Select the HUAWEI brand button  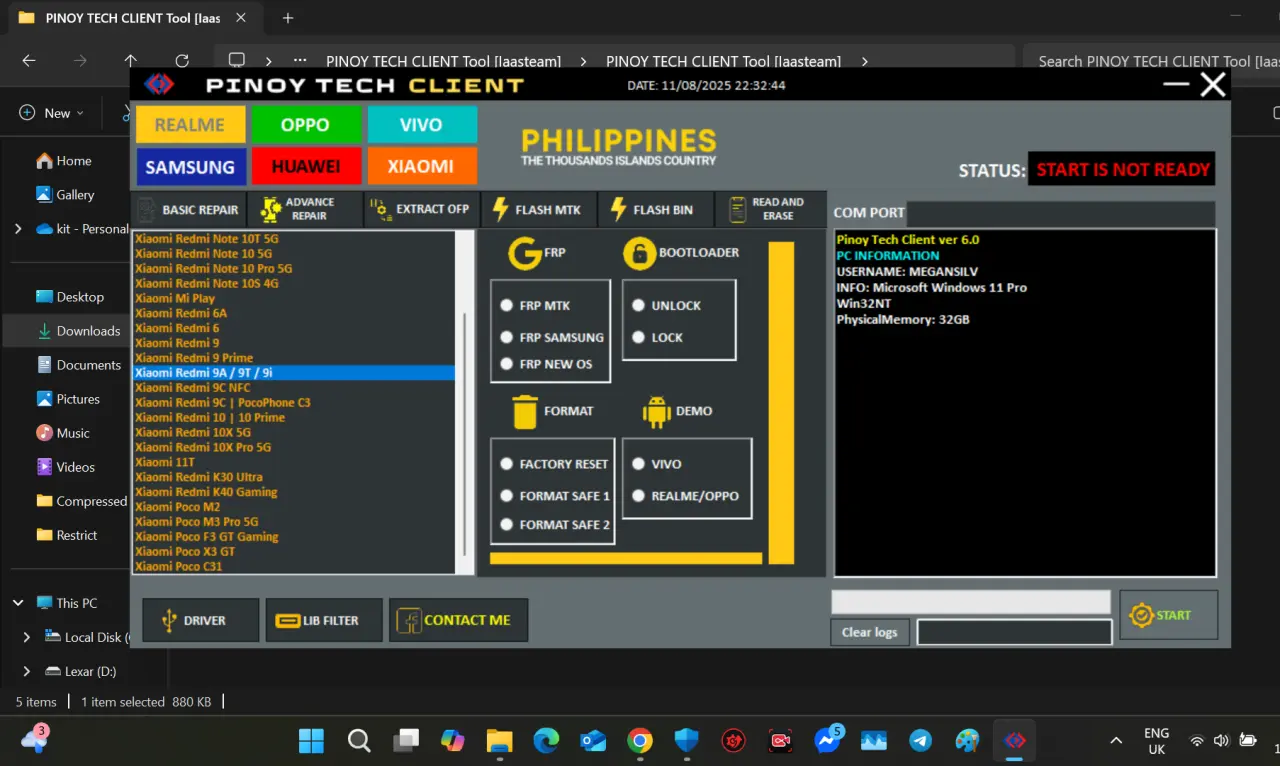click(x=306, y=167)
